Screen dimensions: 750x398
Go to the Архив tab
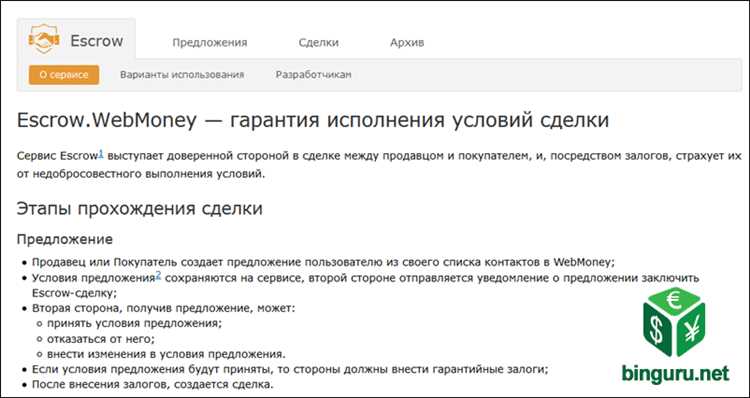click(x=407, y=43)
